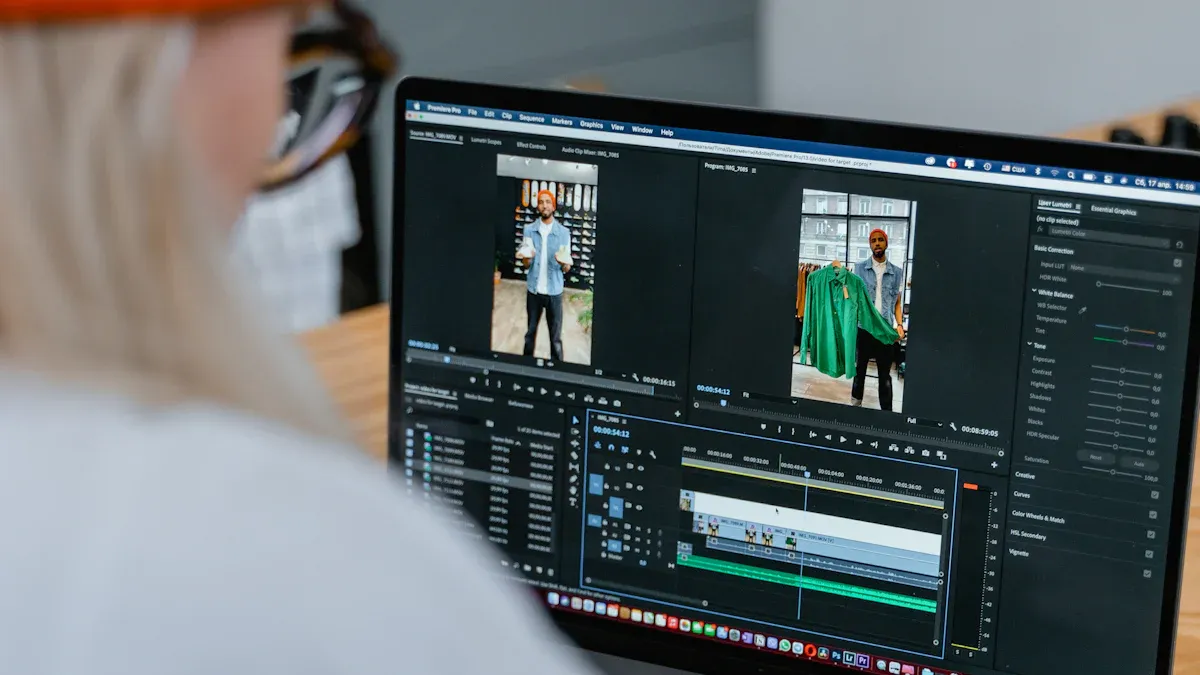Screen dimensions: 1200x675
Task: Open Lumetri Color effect selector dropdown
Action: (x=1109, y=236)
